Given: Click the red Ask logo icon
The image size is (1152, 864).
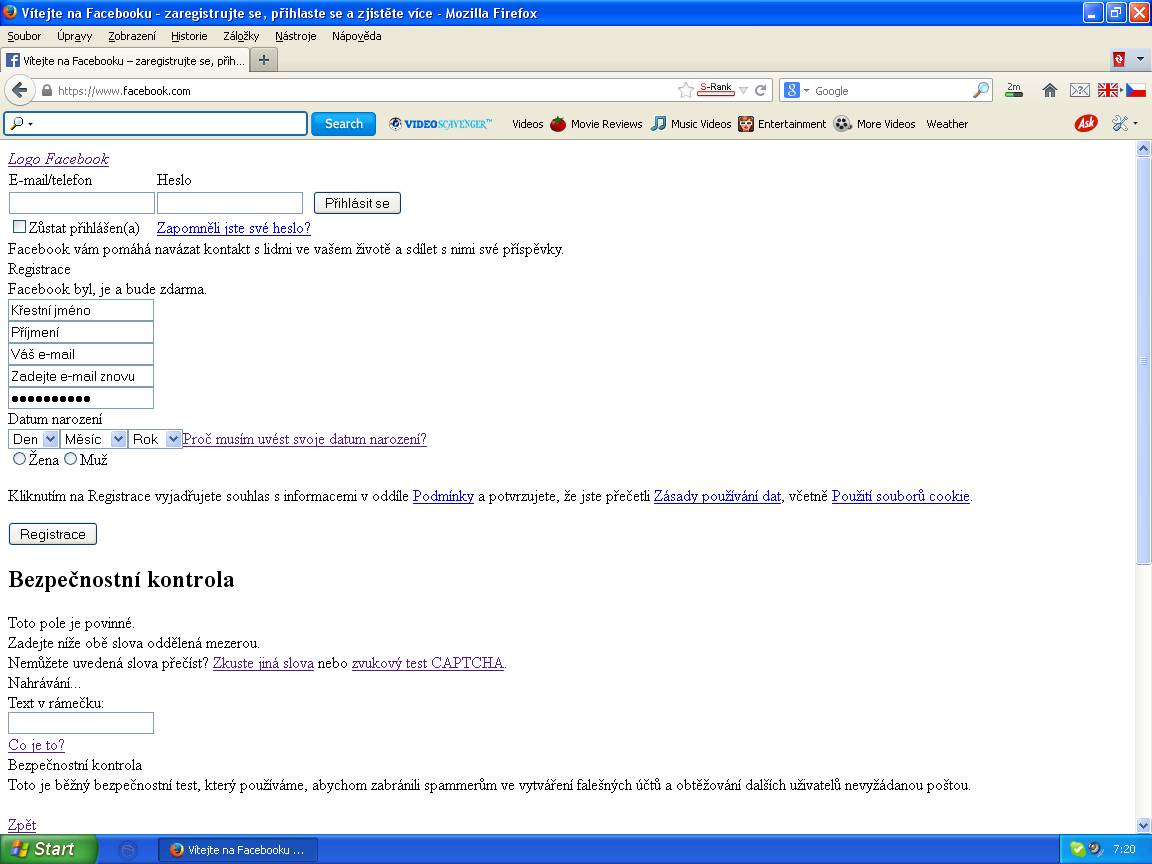Looking at the screenshot, I should click(x=1086, y=123).
